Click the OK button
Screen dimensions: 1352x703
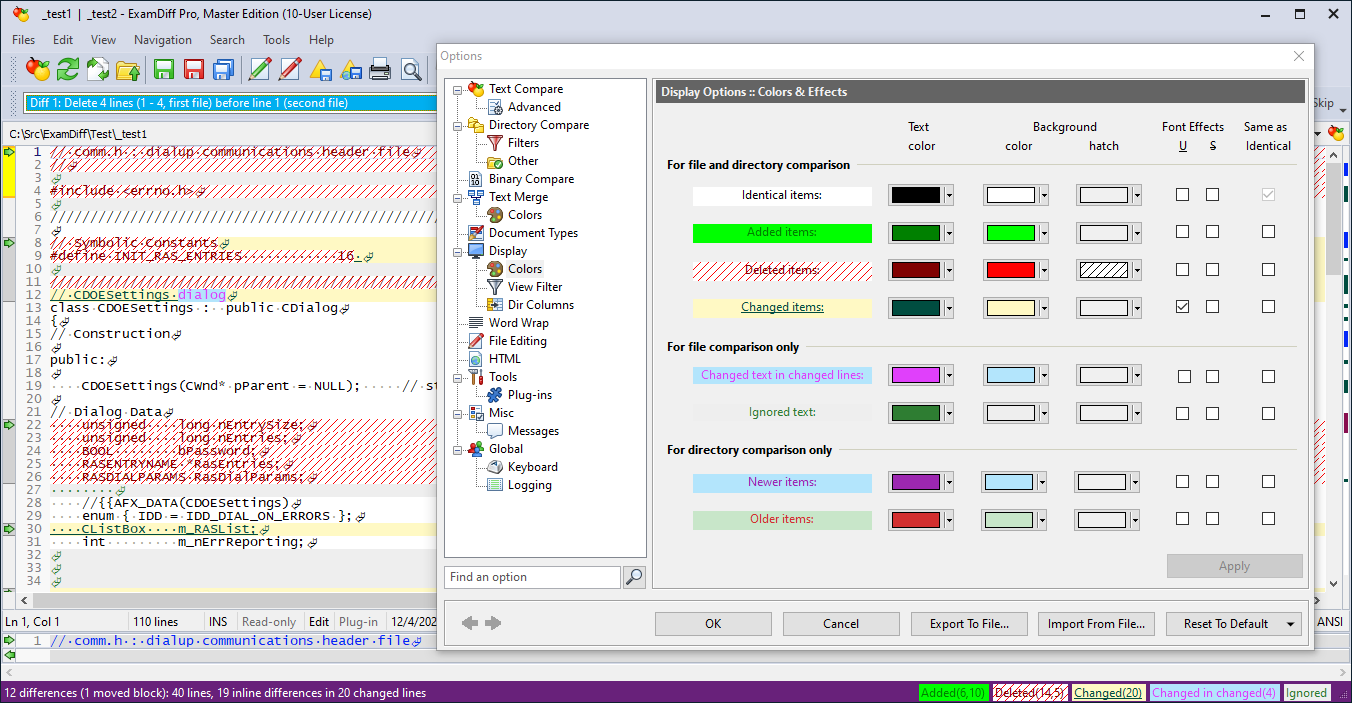(x=713, y=624)
